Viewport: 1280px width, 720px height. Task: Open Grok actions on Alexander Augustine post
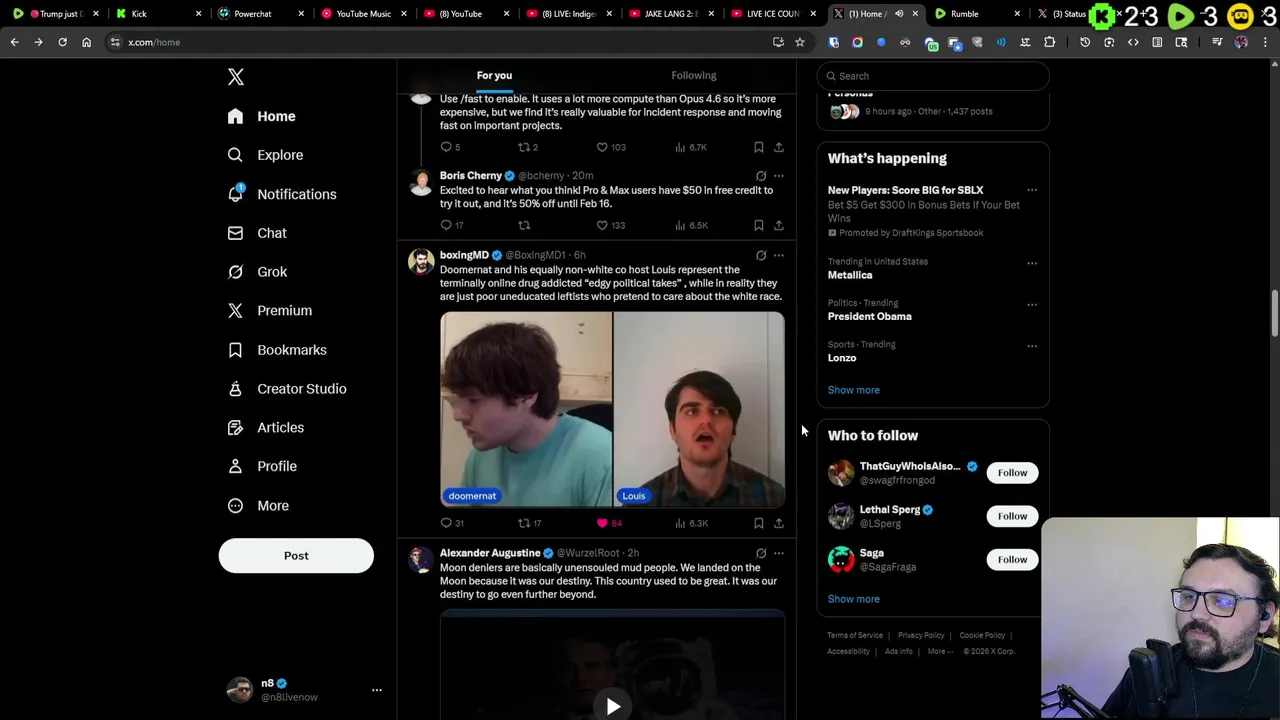(x=761, y=553)
